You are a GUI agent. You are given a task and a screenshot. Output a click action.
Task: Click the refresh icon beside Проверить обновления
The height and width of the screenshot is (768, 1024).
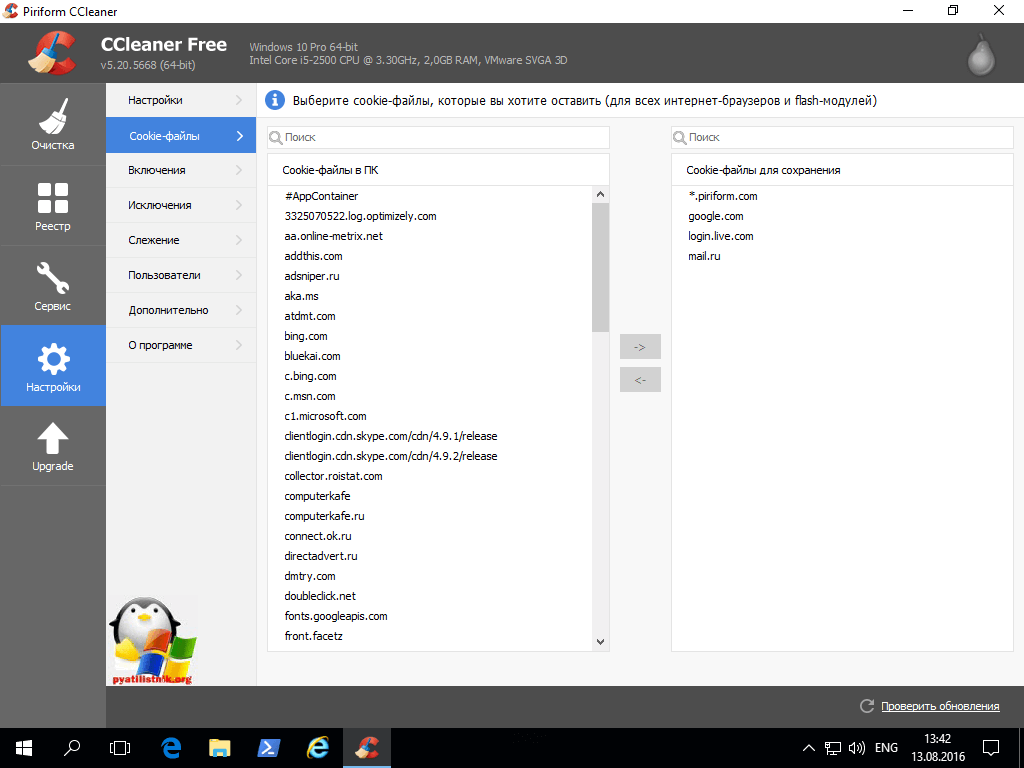(x=867, y=706)
